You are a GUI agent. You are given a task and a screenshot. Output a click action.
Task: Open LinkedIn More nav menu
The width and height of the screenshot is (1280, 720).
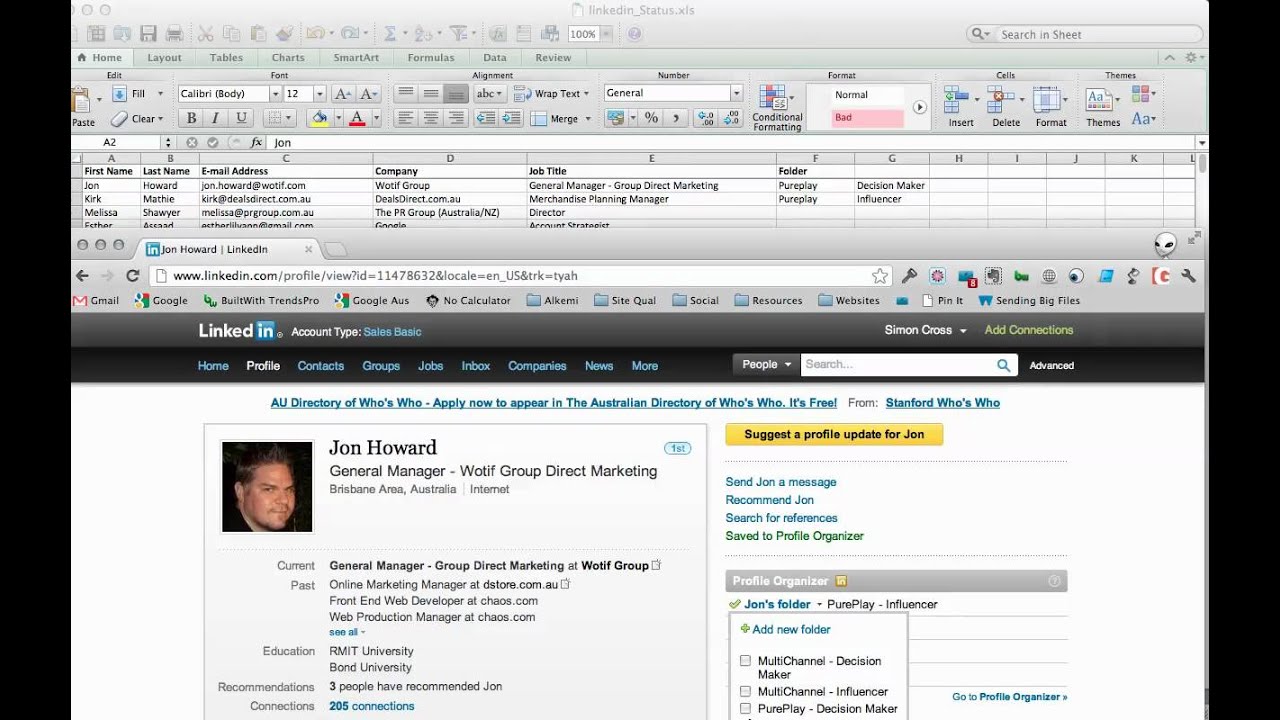645,366
